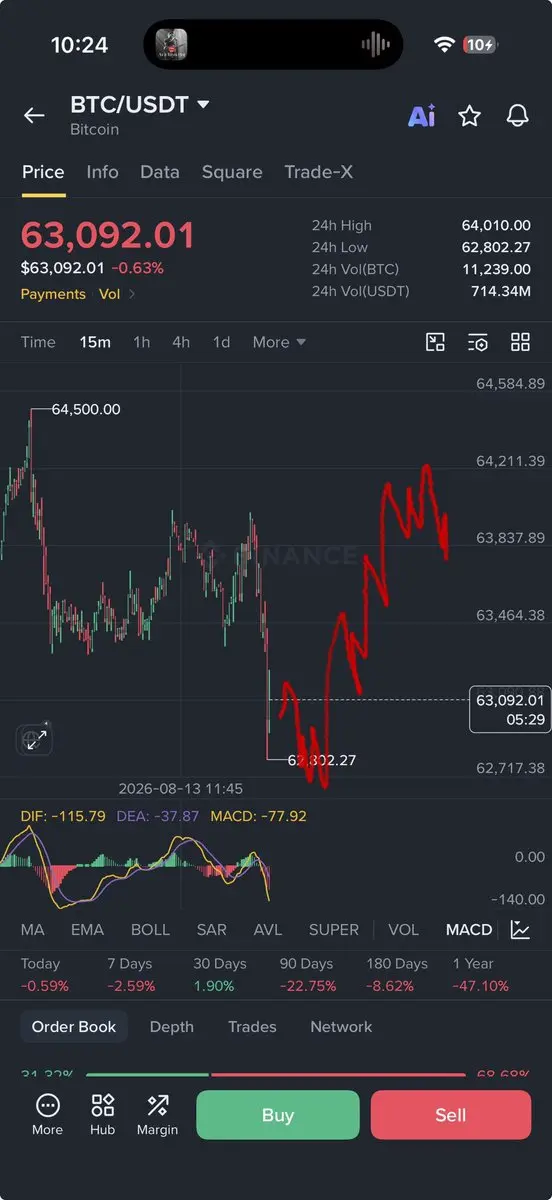Expand Payments Vol chevron
The image size is (552, 1200).
tap(132, 294)
